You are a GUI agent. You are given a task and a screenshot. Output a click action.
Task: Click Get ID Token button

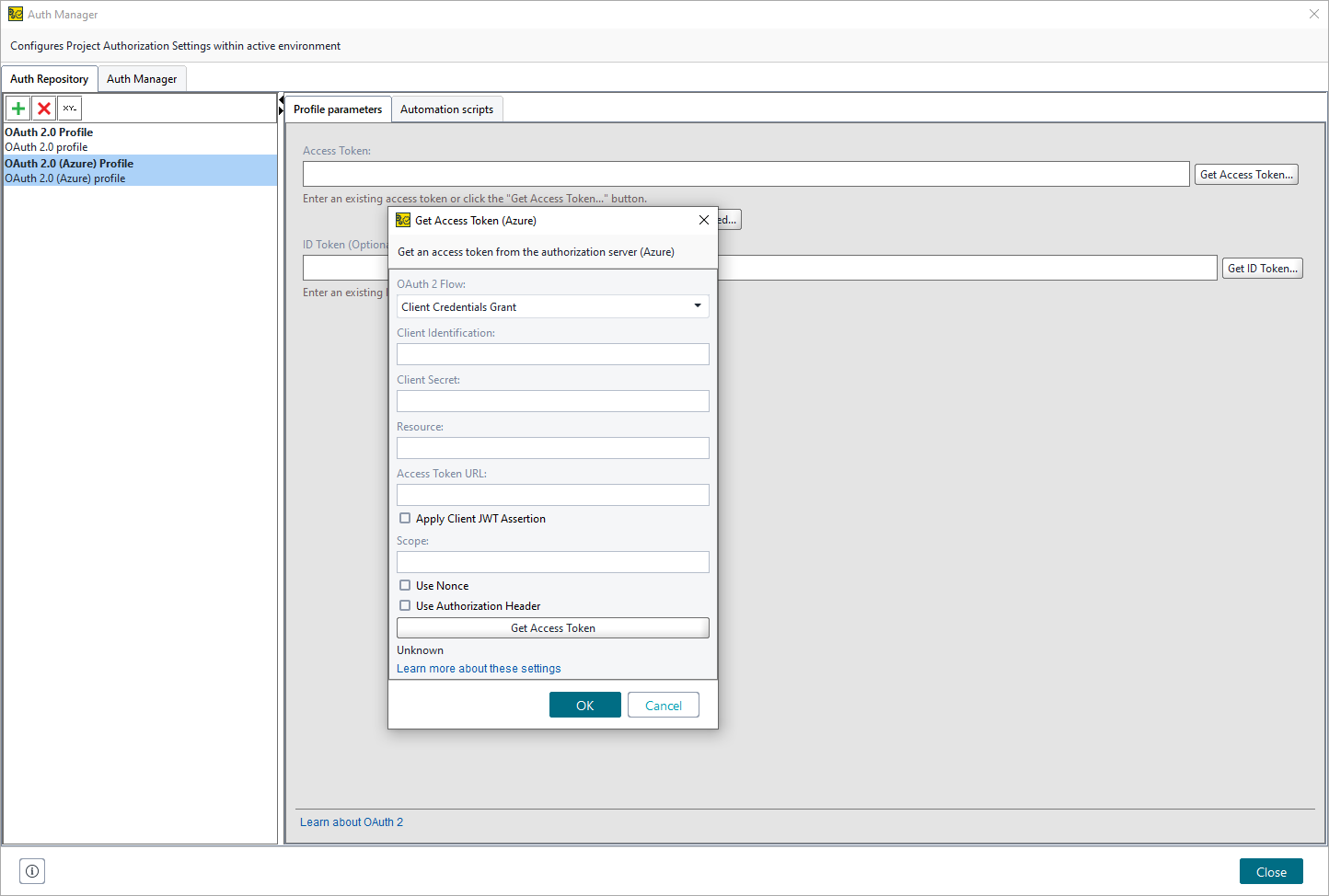point(1262,268)
